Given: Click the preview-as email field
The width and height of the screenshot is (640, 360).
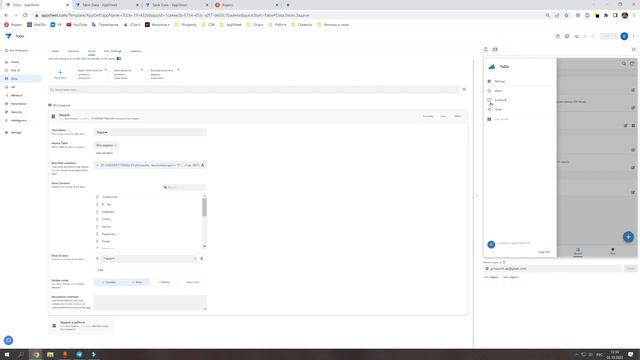Looking at the screenshot, I should (x=553, y=269).
